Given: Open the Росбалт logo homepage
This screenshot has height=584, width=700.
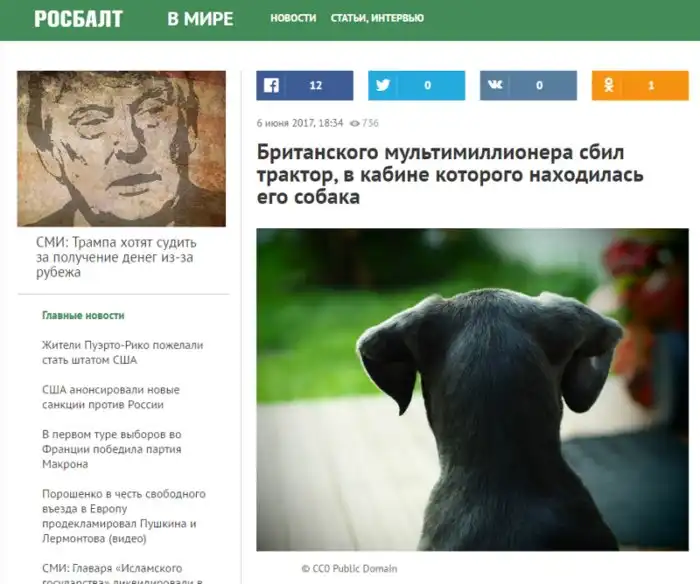Looking at the screenshot, I should (x=79, y=19).
